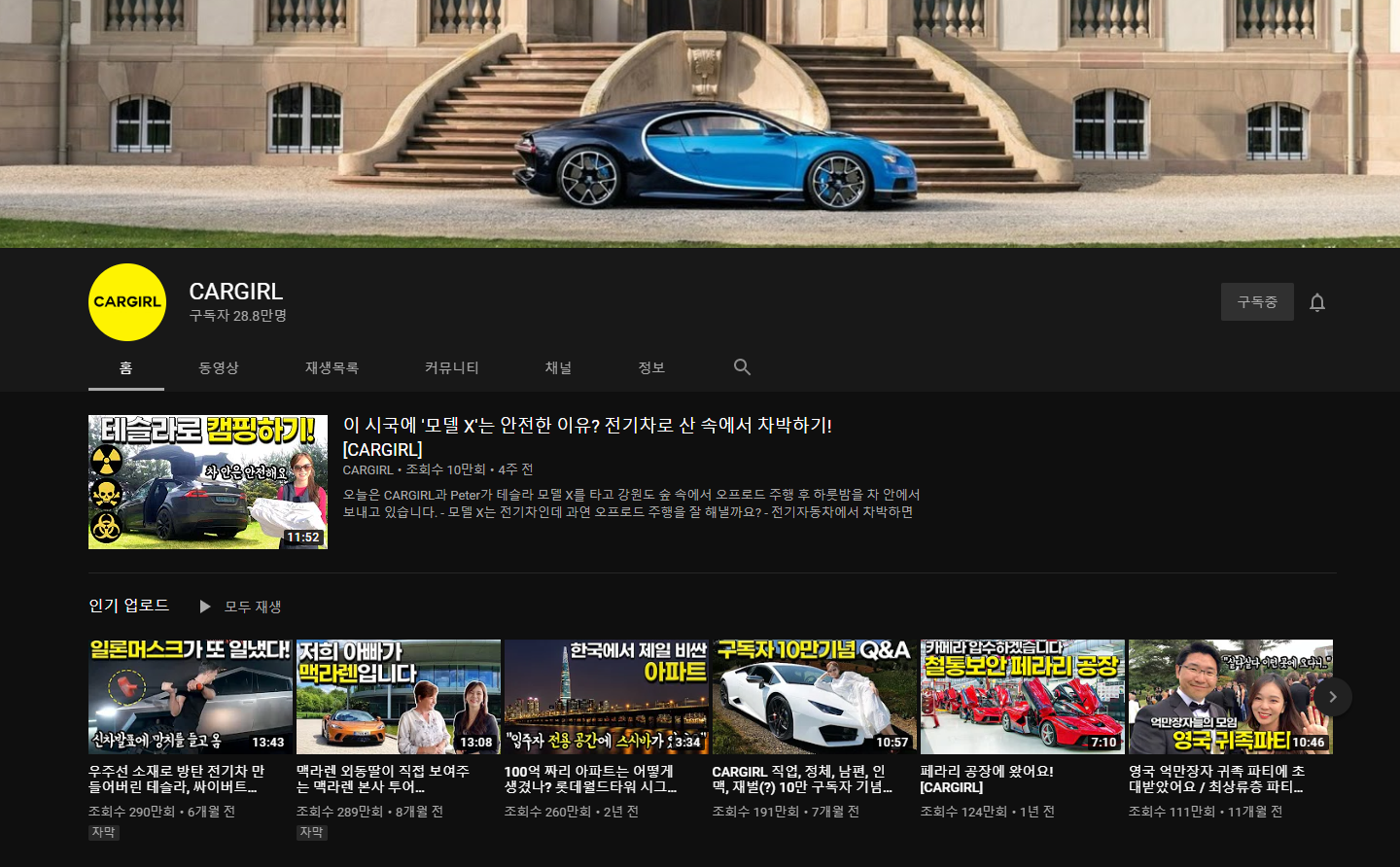This screenshot has width=1400, height=867.
Task: Play the featured Tesla camping thumbnail
Action: click(208, 482)
